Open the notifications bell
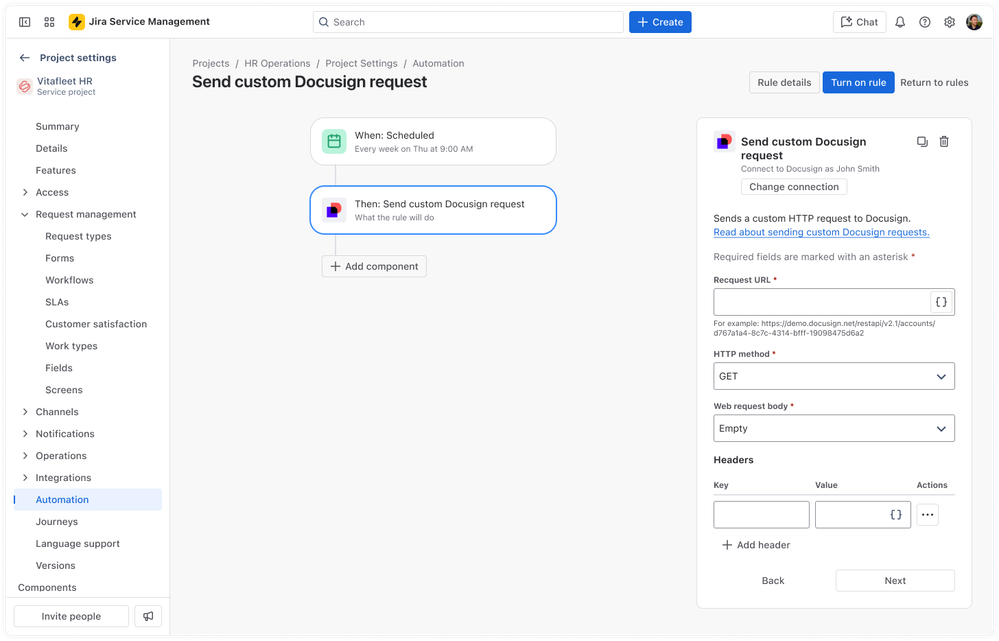This screenshot has width=999, height=641. [x=900, y=21]
